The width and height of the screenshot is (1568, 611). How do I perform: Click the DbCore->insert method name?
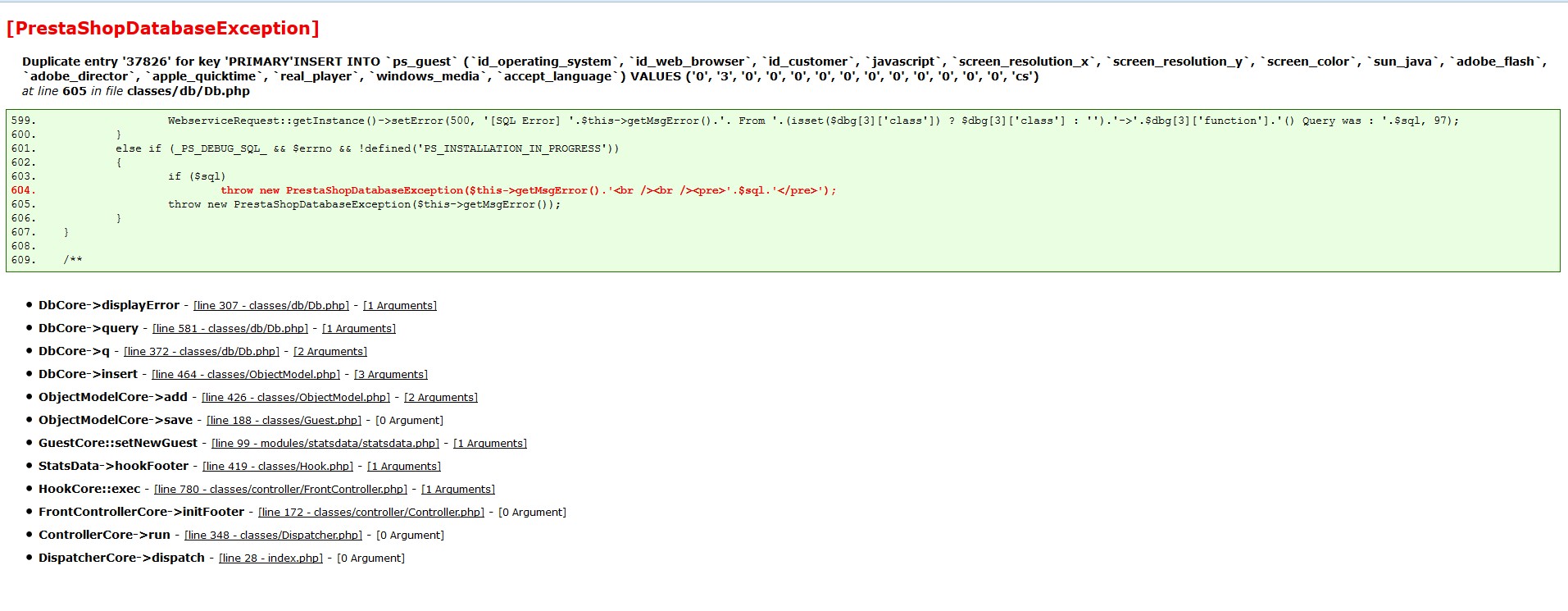[88, 374]
